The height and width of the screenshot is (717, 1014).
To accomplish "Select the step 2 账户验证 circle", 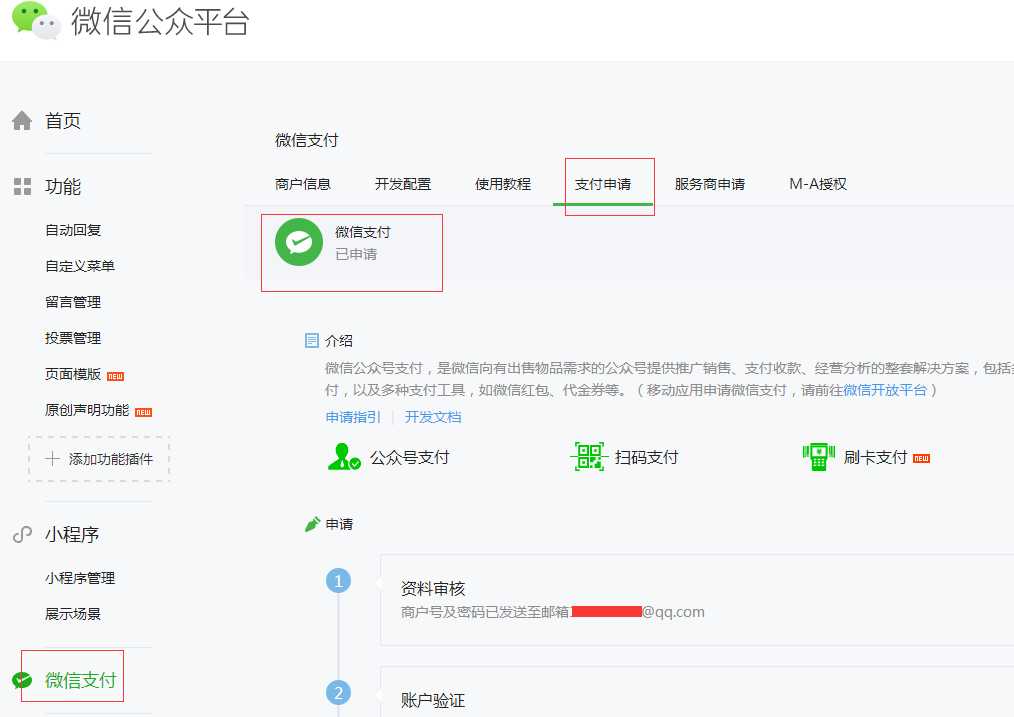I will (338, 692).
